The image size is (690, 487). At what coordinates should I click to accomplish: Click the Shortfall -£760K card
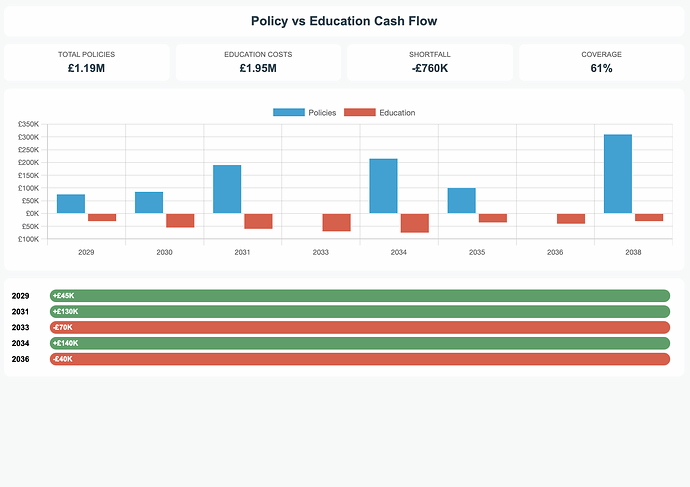(x=430, y=62)
